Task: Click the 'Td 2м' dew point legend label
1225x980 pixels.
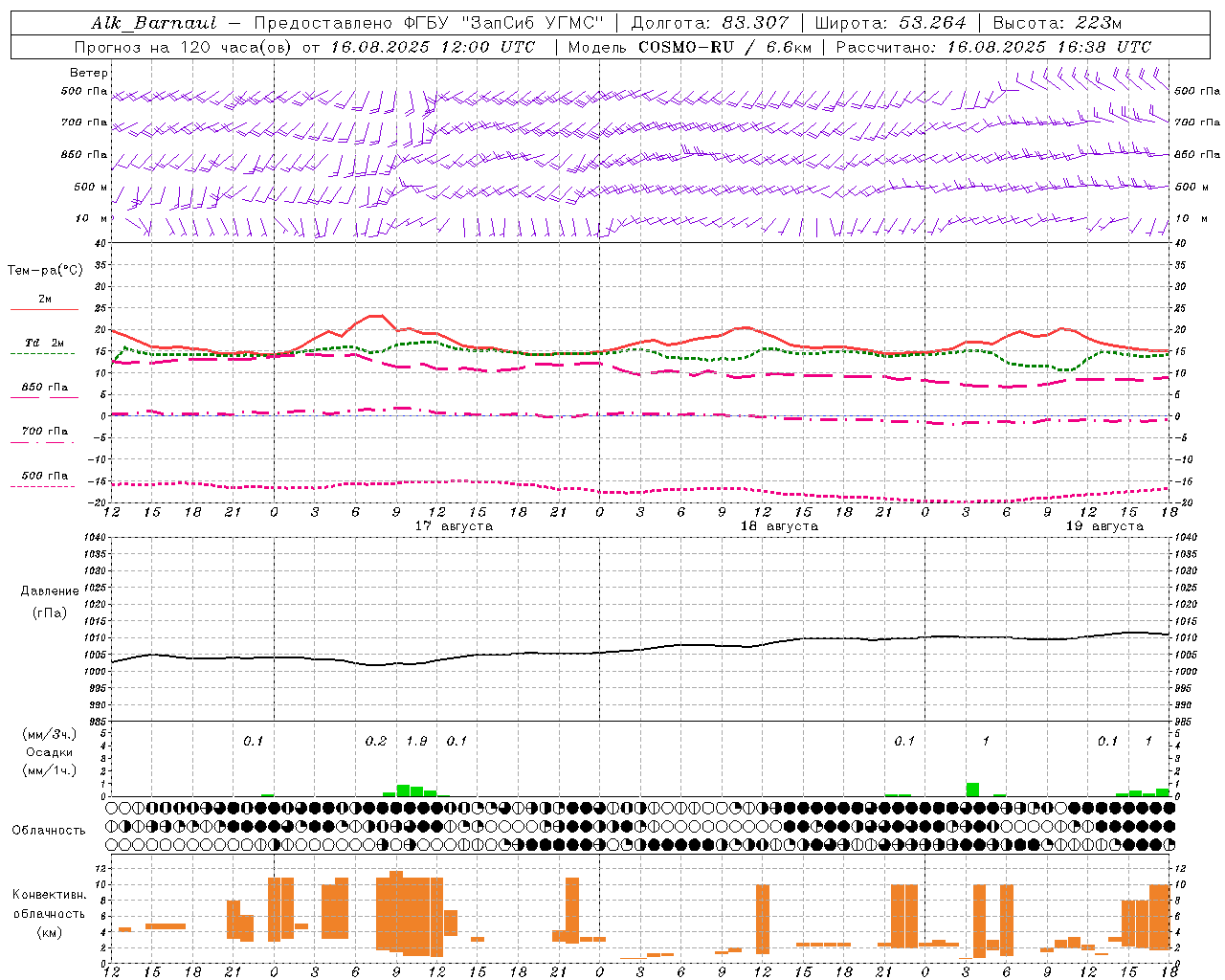Action: (44, 343)
